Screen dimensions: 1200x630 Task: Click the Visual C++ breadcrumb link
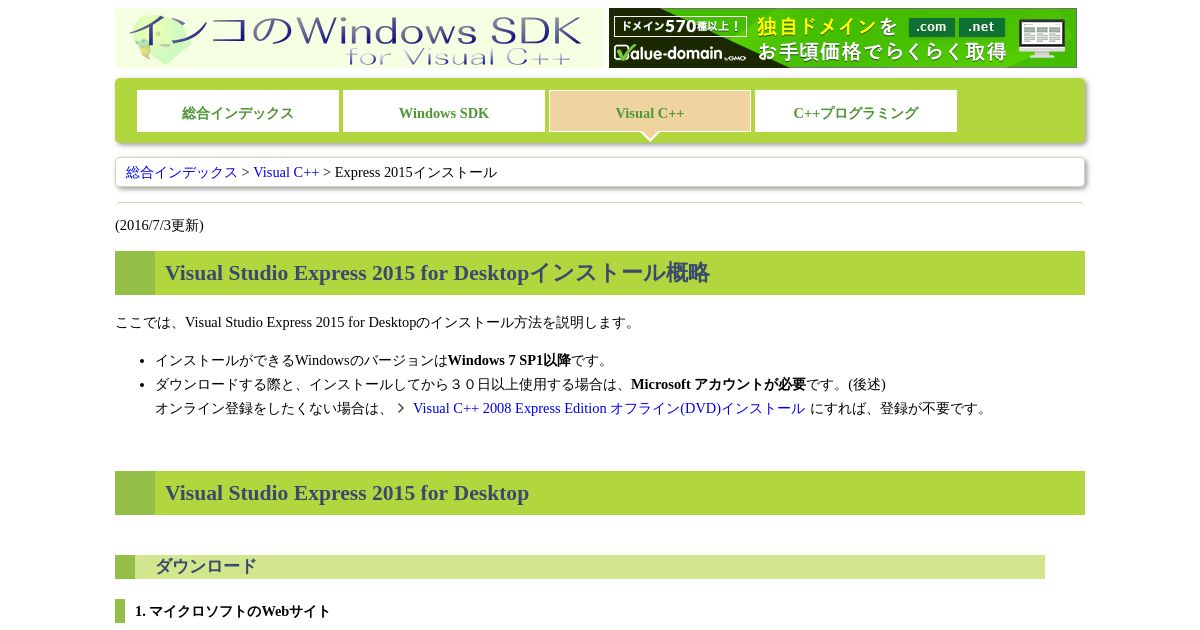point(286,172)
